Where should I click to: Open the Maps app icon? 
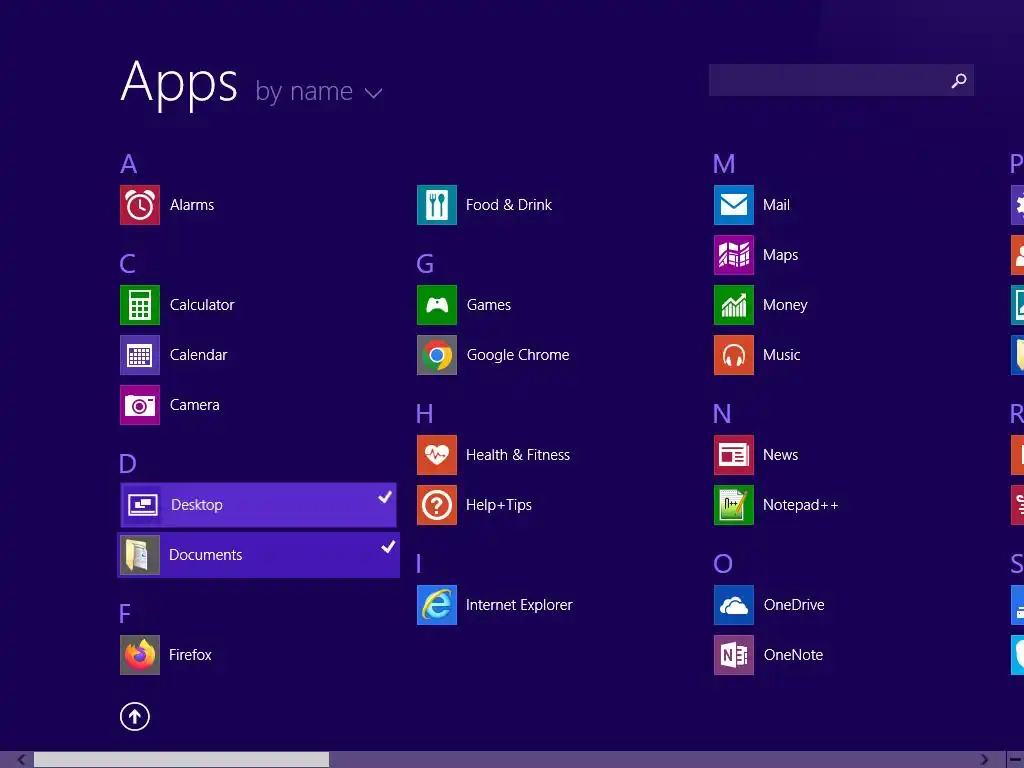click(734, 255)
